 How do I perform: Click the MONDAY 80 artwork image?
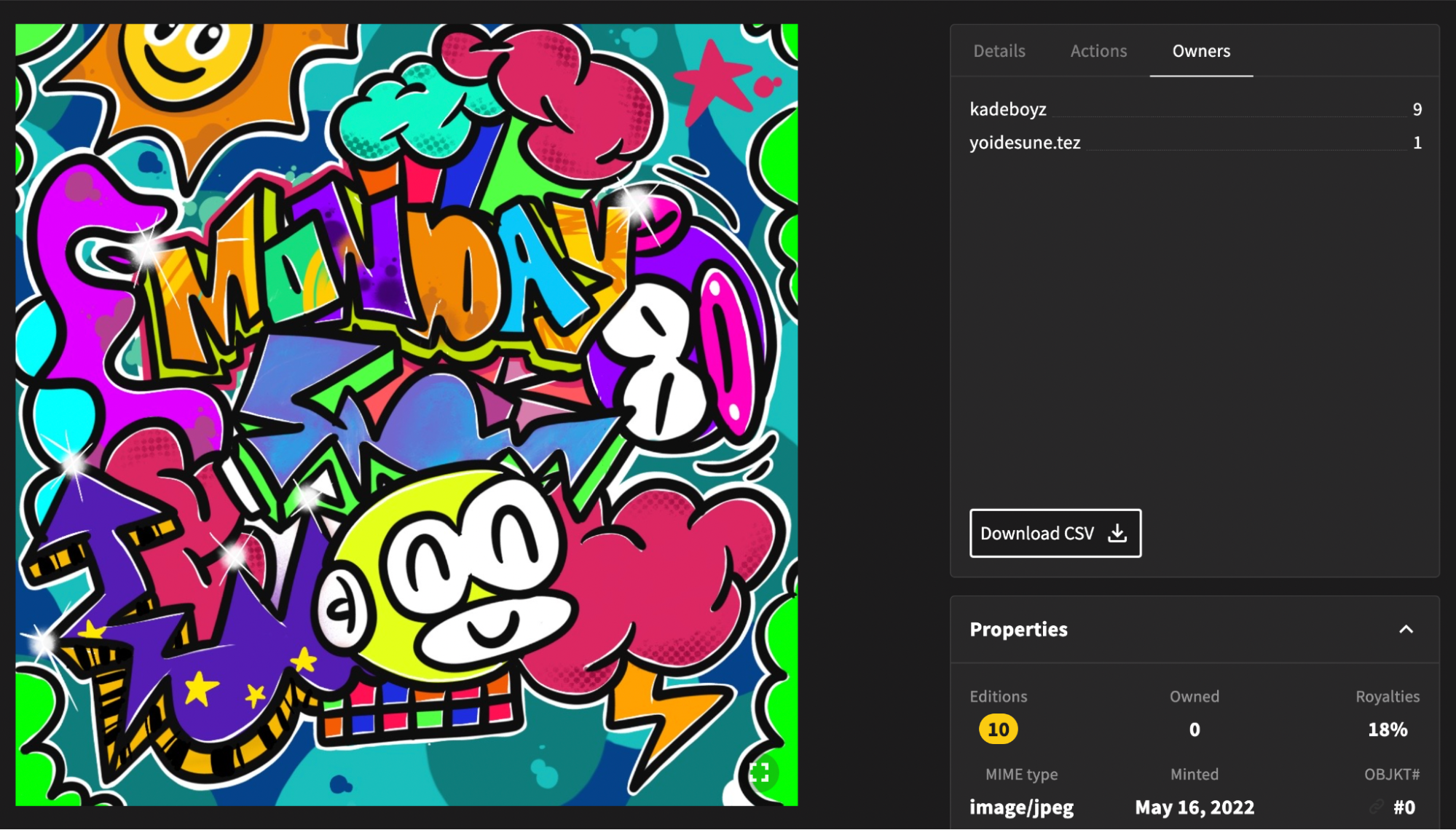tap(406, 415)
